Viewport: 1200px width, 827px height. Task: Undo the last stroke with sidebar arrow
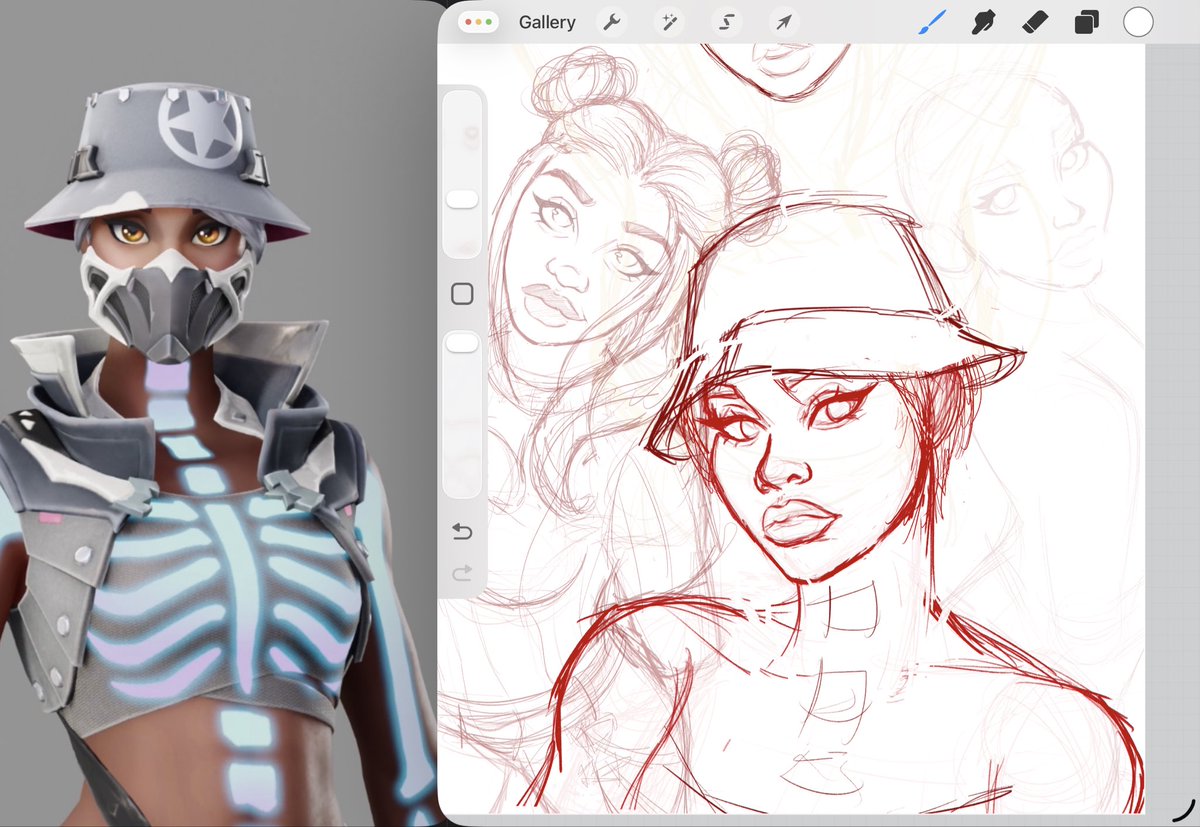pyautogui.click(x=462, y=530)
